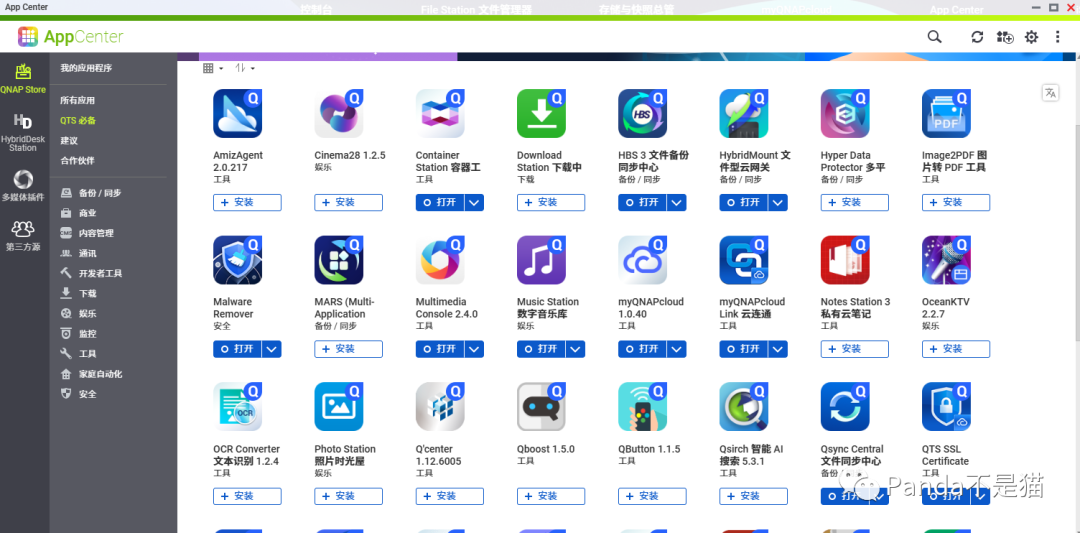Open the Cinema28 app icon
Image resolution: width=1080 pixels, height=533 pixels.
(339, 114)
